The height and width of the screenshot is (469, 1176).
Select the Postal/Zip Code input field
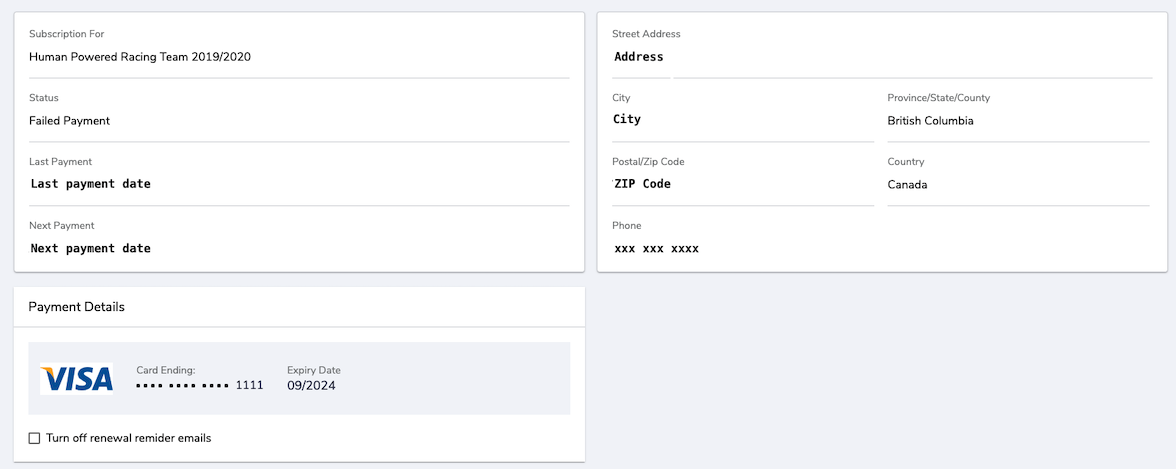(742, 184)
